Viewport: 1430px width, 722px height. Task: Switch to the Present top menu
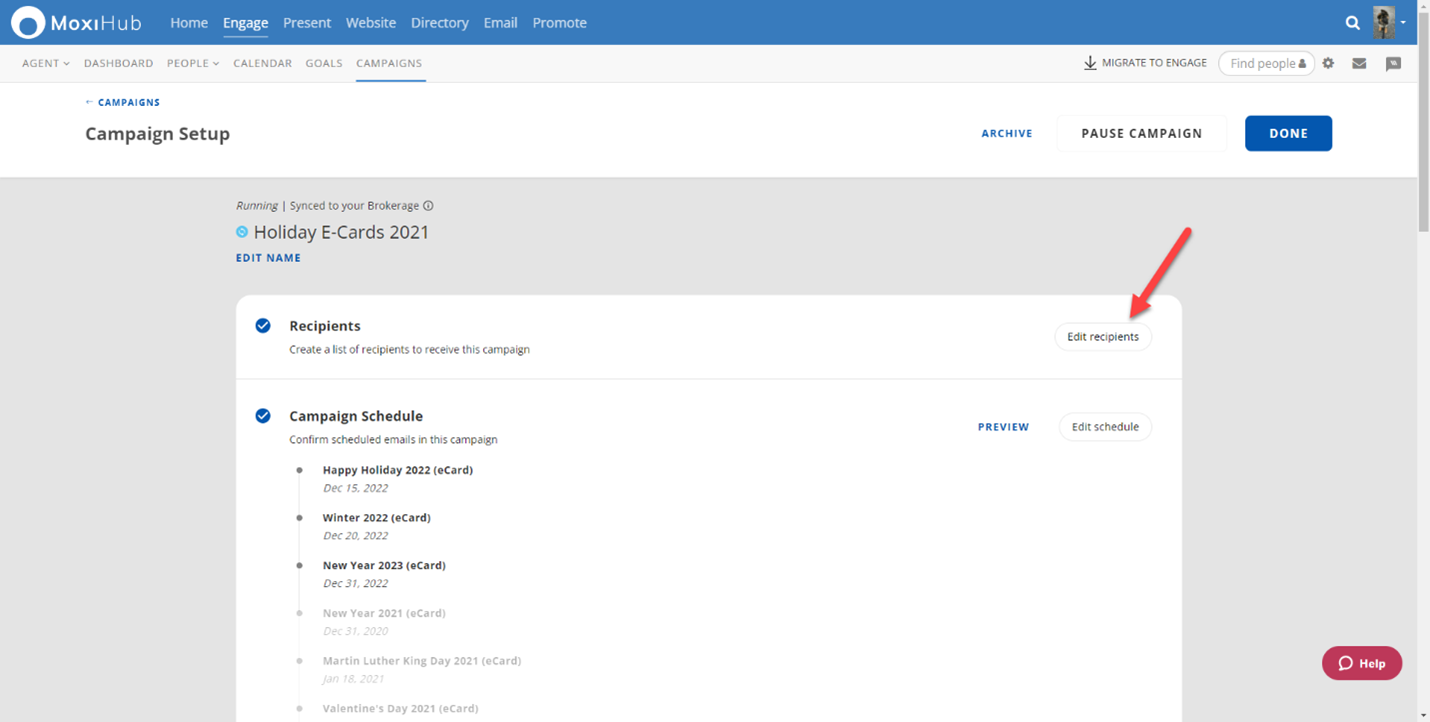tap(307, 22)
